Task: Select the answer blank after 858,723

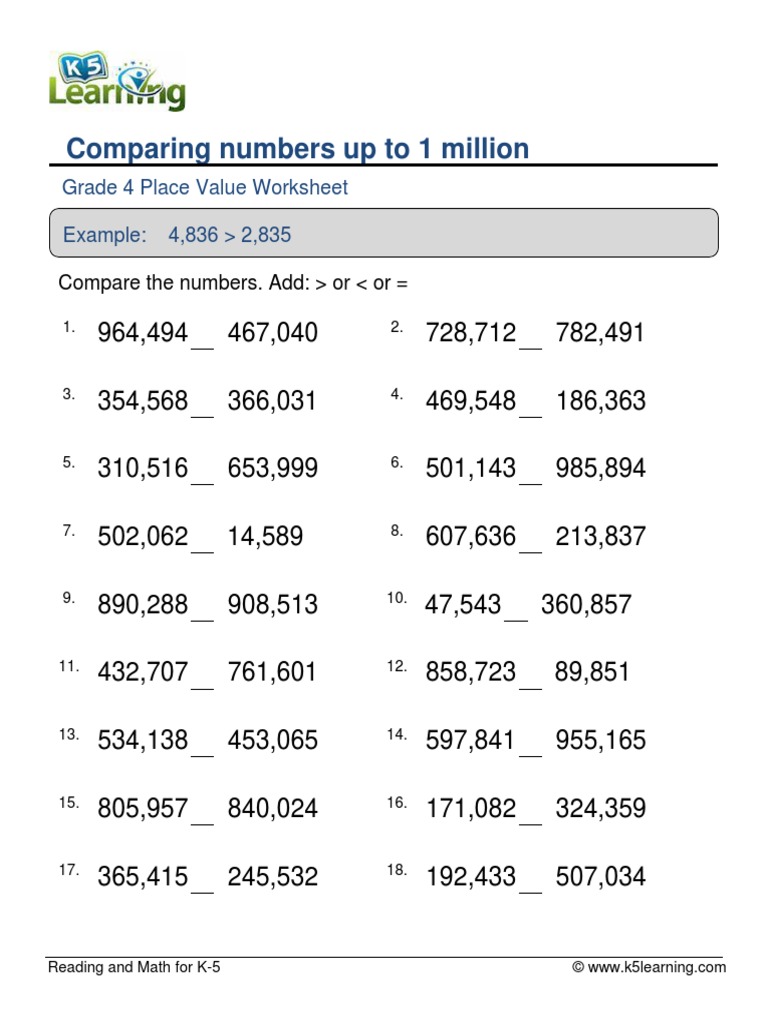Action: click(x=531, y=680)
